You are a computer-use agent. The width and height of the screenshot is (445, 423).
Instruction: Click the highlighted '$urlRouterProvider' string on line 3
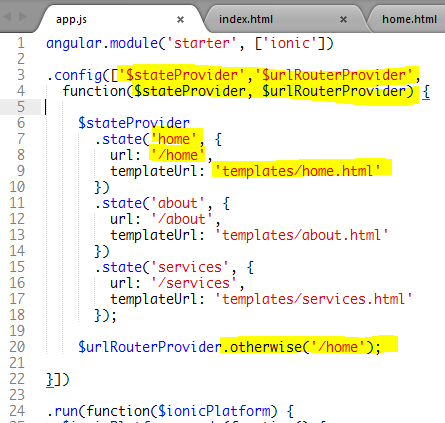click(334, 75)
